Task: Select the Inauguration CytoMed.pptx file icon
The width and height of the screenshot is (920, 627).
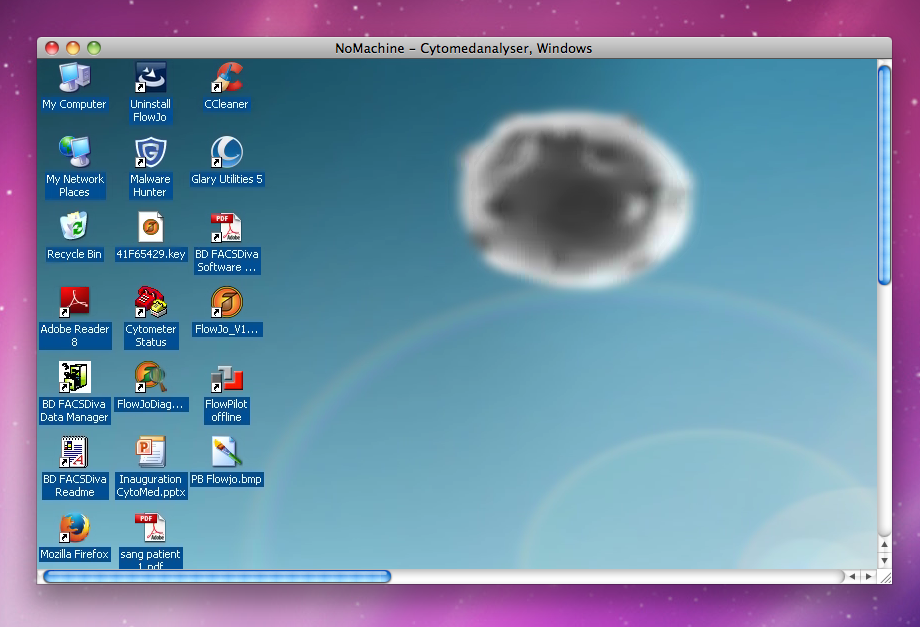Action: (x=150, y=452)
